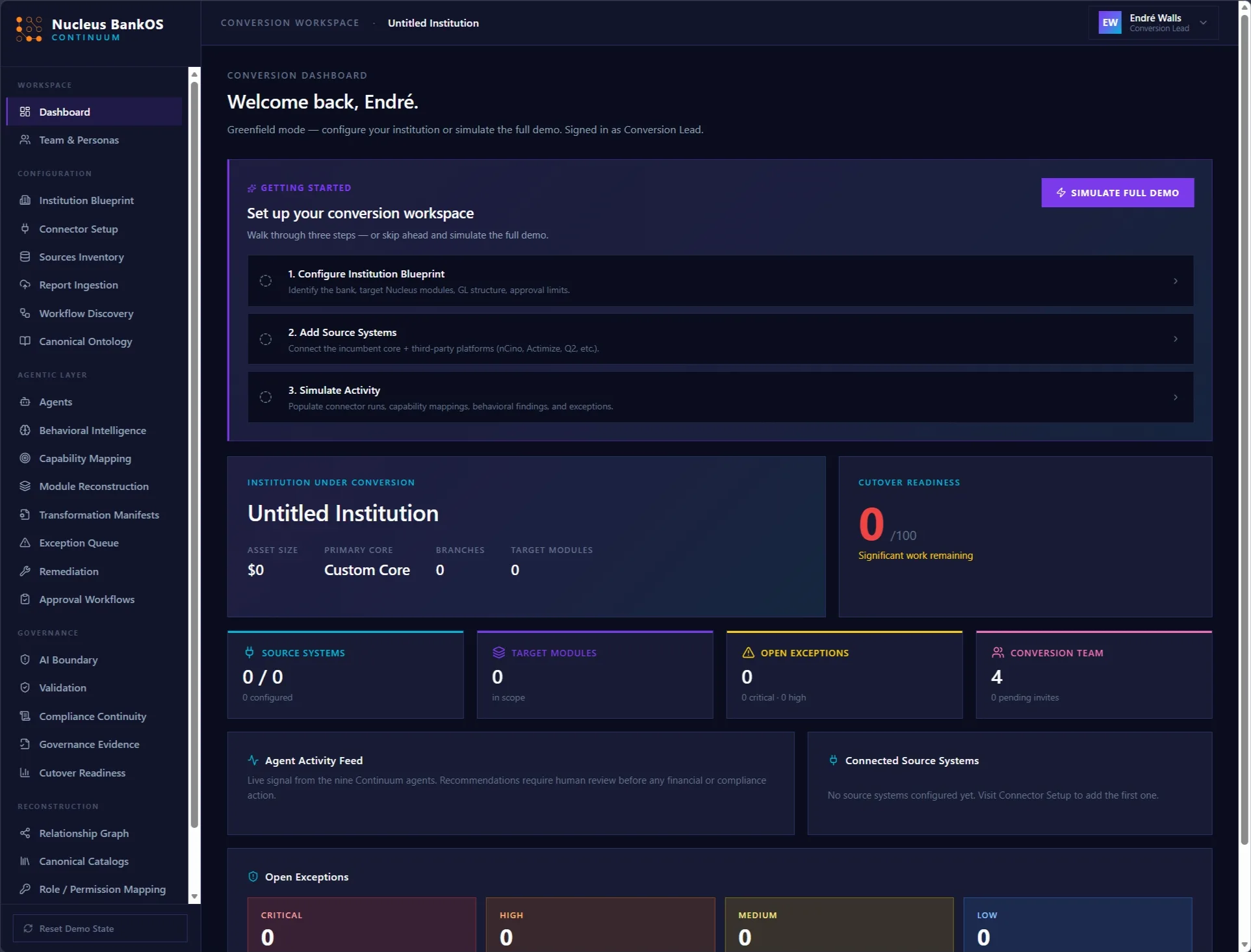Click the sidebar scrollbar down arrow
Viewport: 1251px width, 952px height.
click(194, 897)
